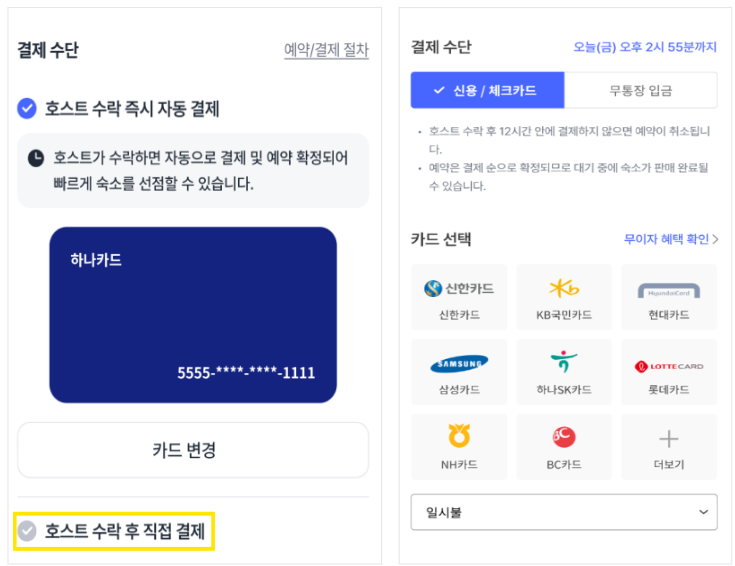This screenshot has width=735, height=566.
Task: Expand dropdown via chevron arrow next to 일시불
Action: (x=703, y=512)
